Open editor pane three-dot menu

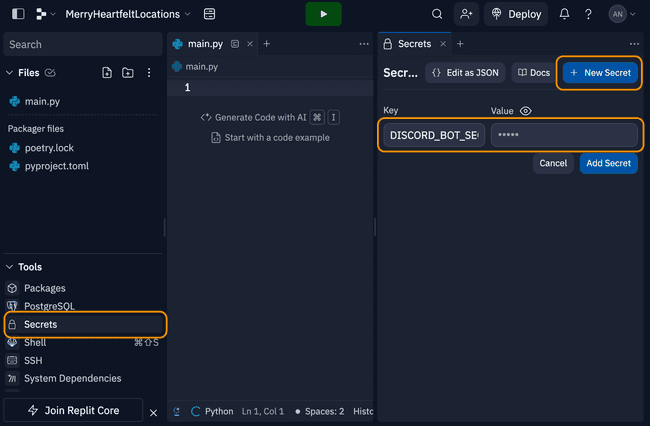tap(364, 44)
